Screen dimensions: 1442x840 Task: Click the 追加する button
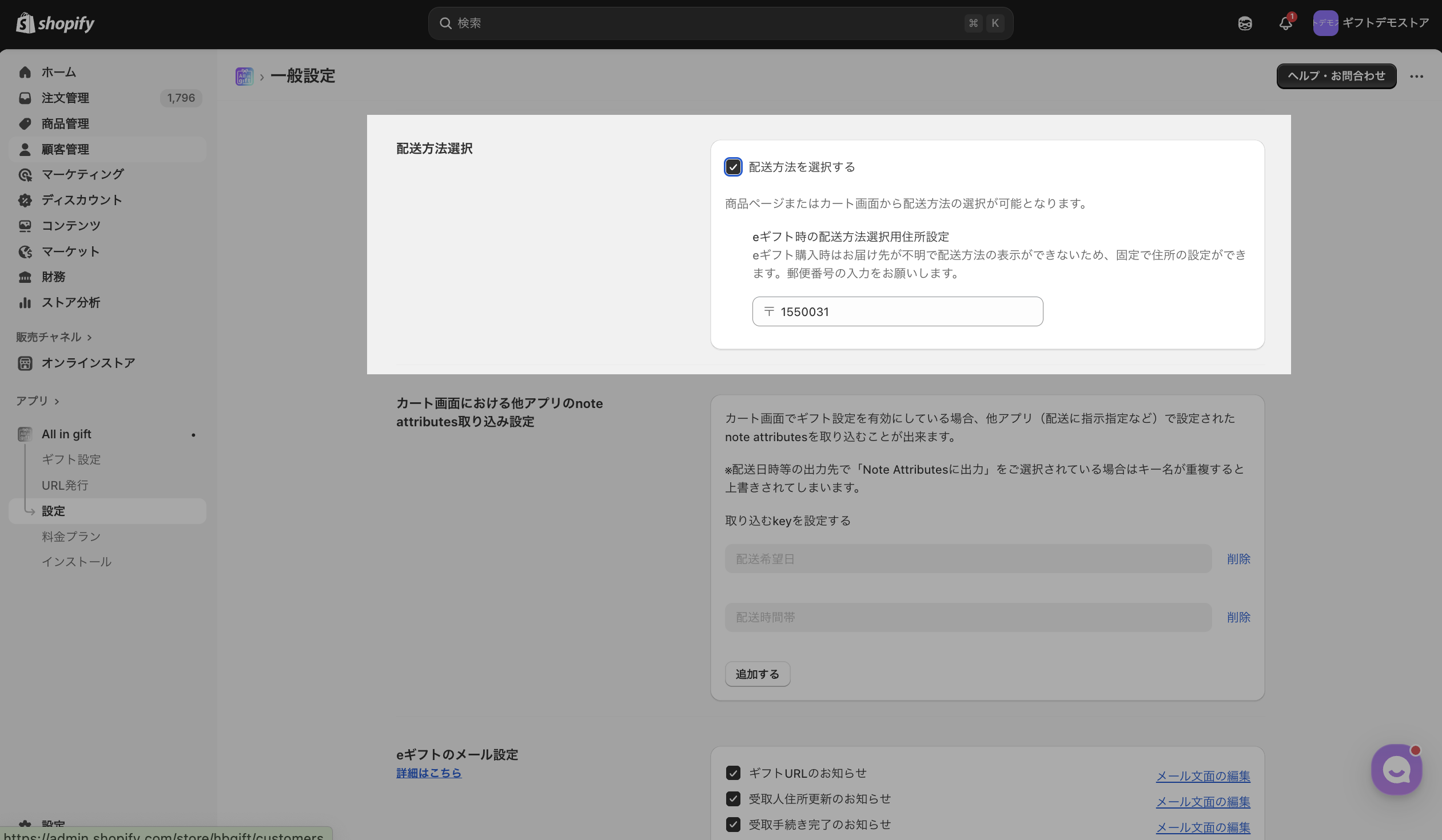pyautogui.click(x=757, y=674)
